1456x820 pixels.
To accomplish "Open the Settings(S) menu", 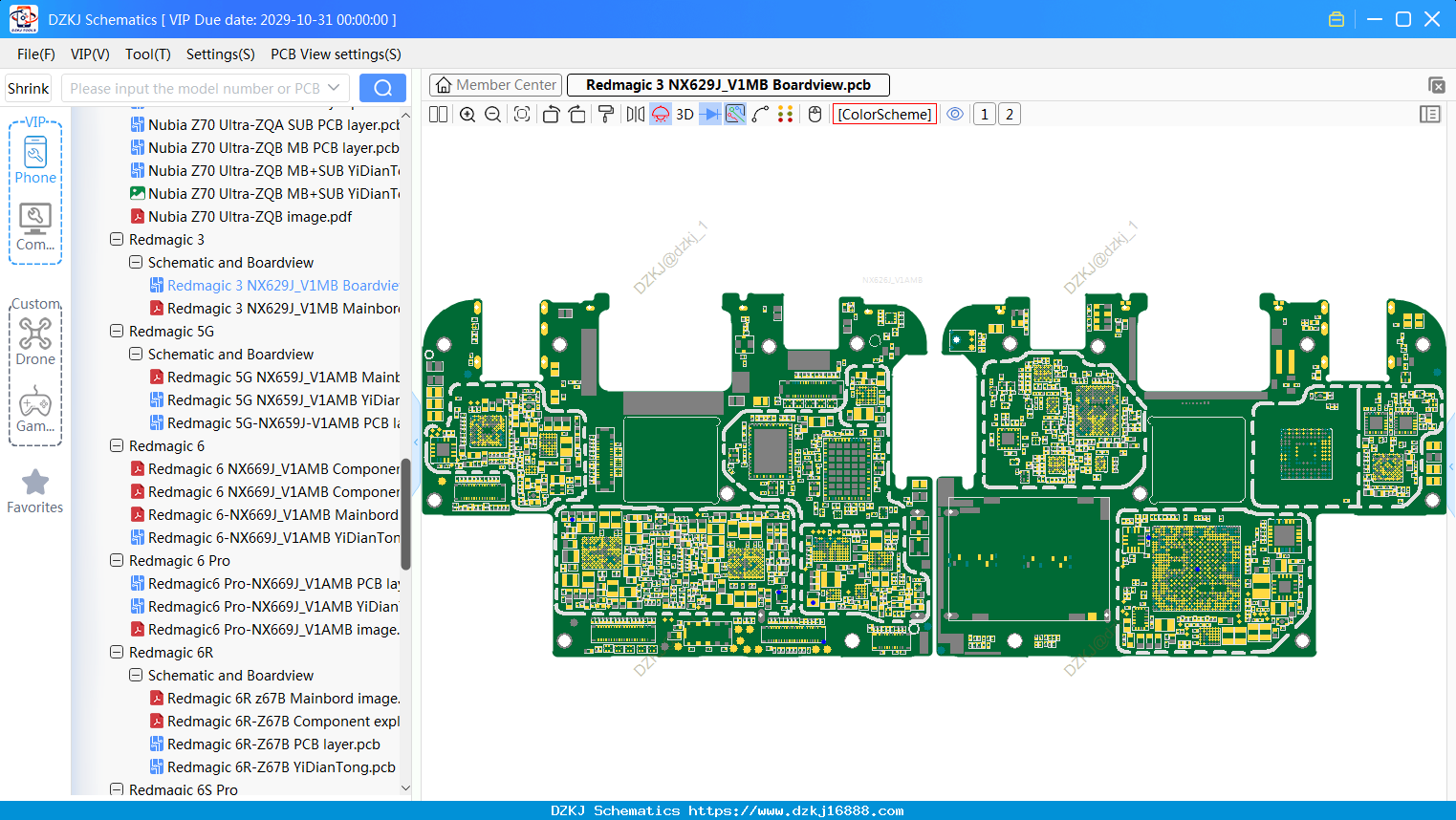I will pyautogui.click(x=221, y=54).
